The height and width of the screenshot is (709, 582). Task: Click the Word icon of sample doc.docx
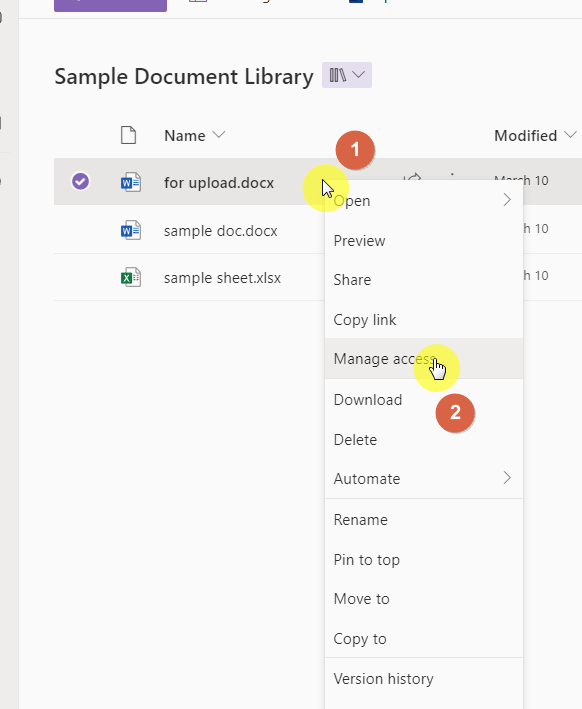[131, 231]
